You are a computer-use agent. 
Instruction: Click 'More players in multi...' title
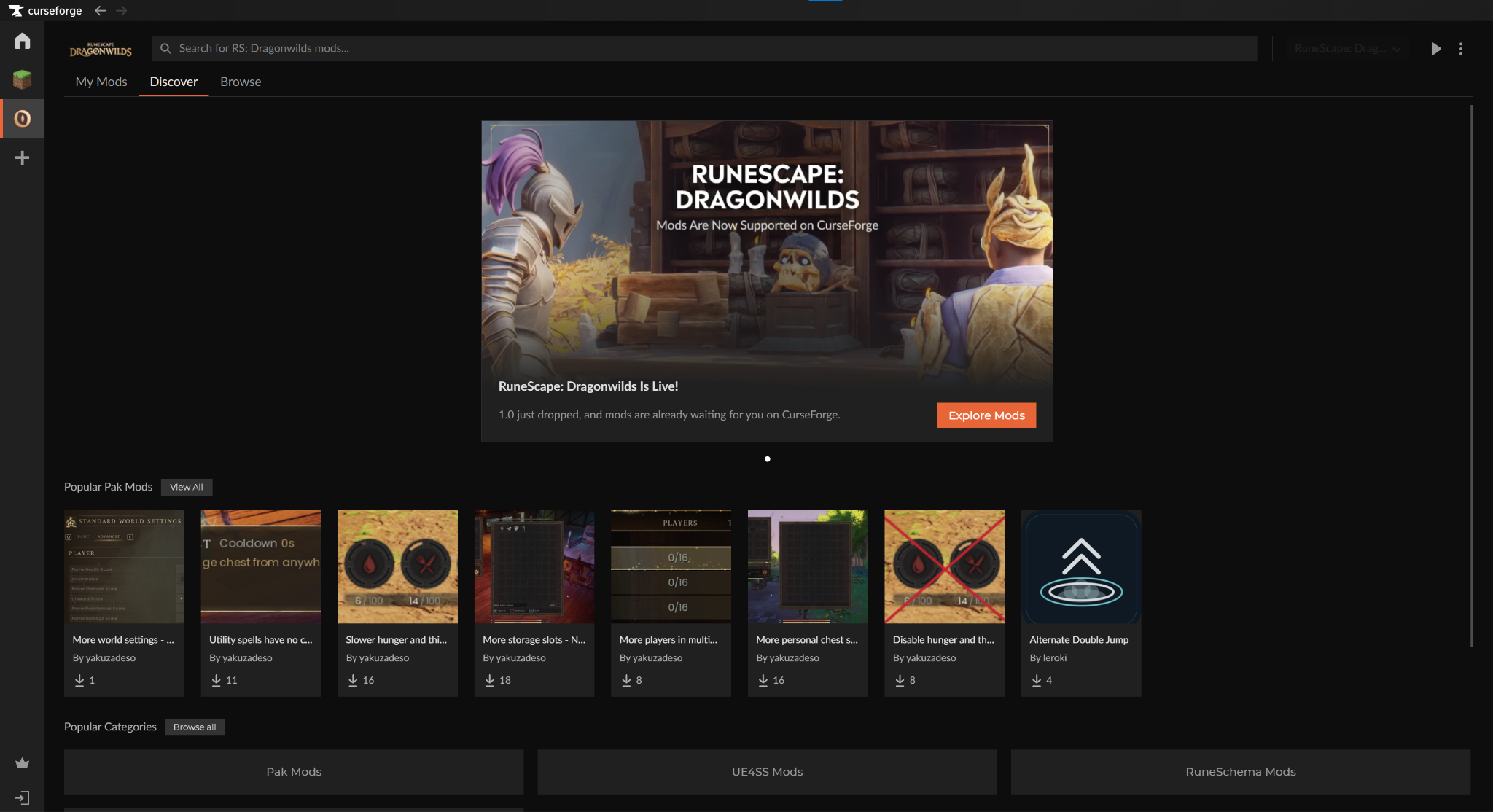pos(668,640)
